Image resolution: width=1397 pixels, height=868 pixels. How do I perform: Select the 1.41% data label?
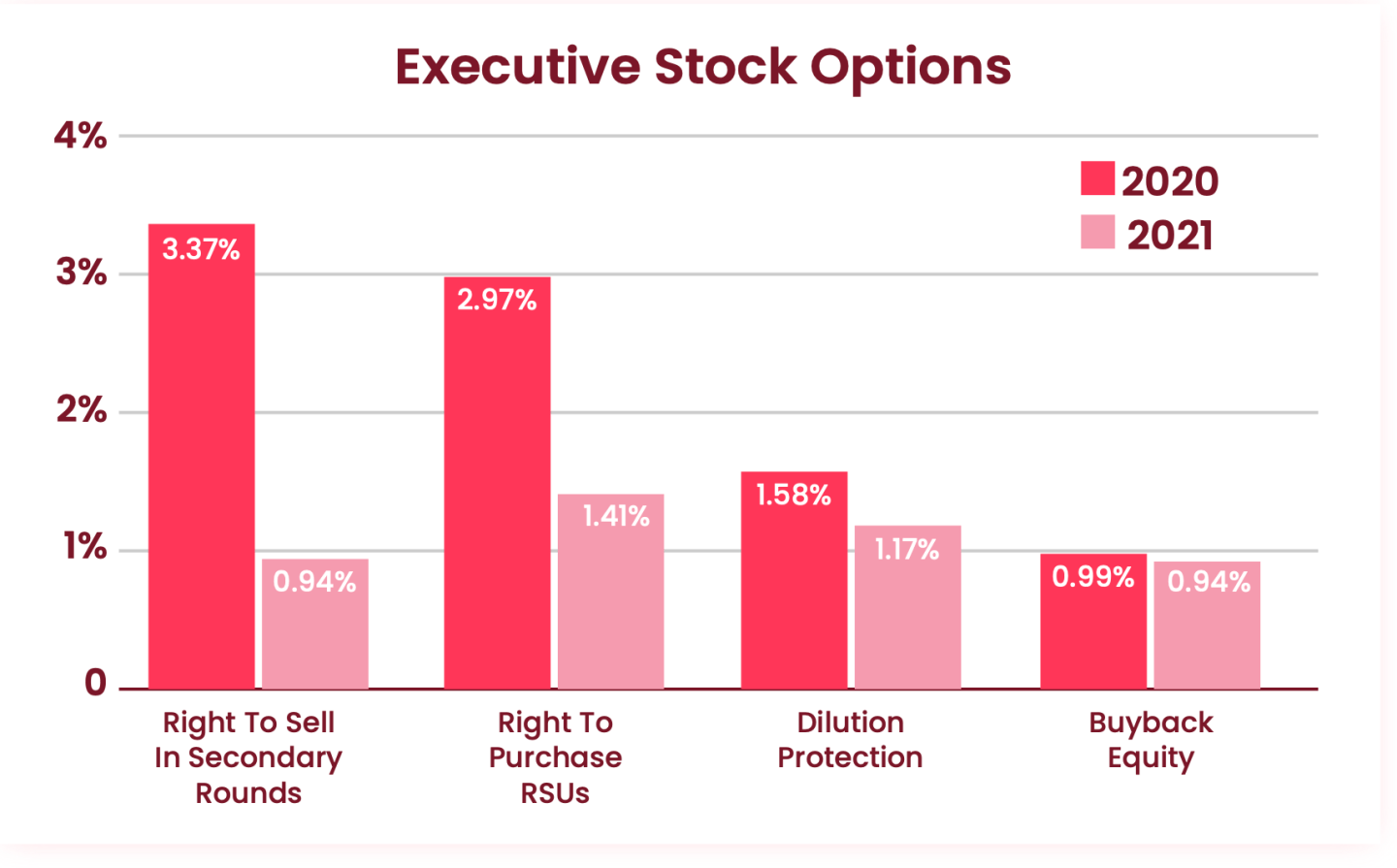pos(616,516)
